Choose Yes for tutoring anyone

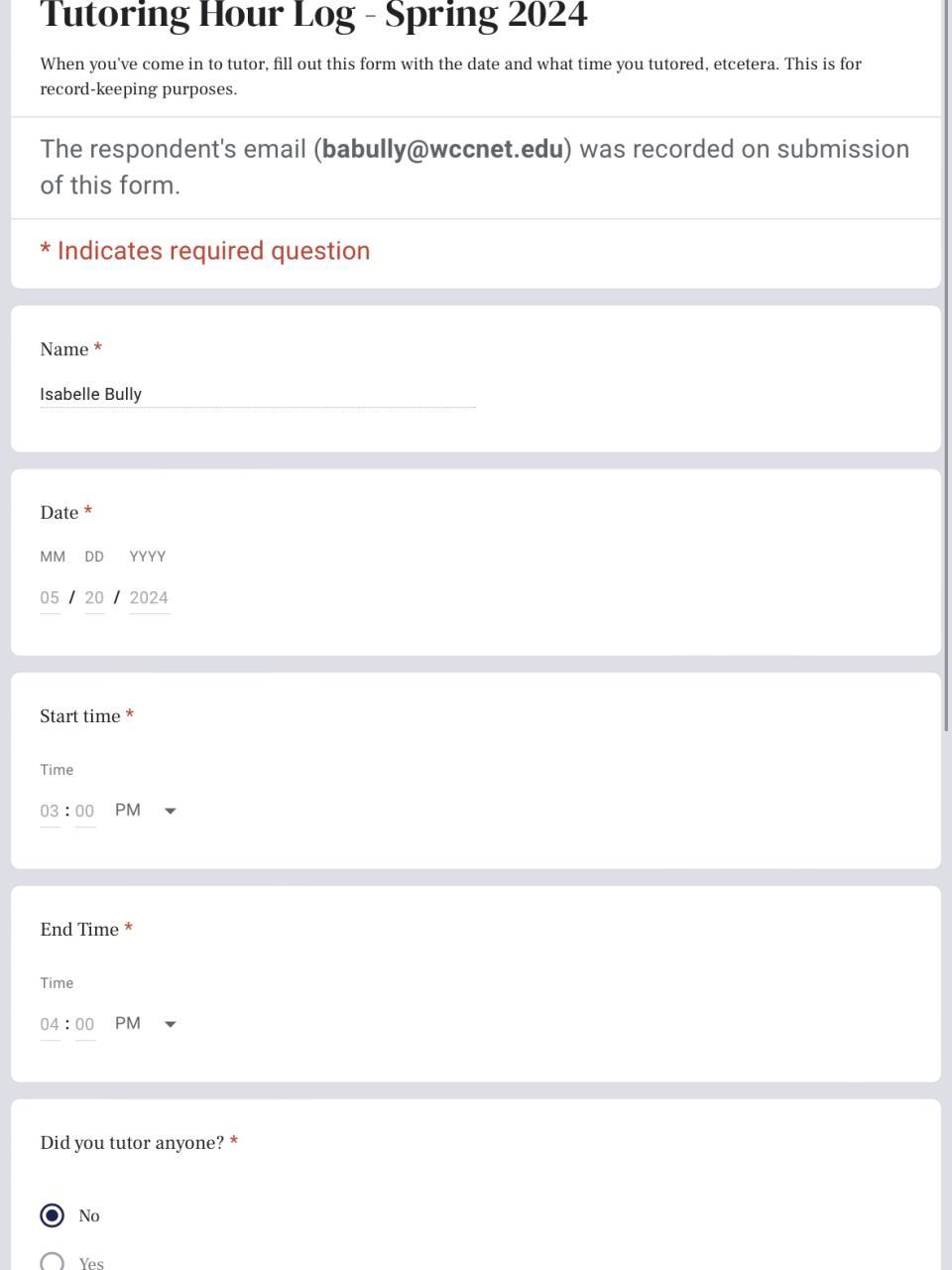tap(53, 1262)
